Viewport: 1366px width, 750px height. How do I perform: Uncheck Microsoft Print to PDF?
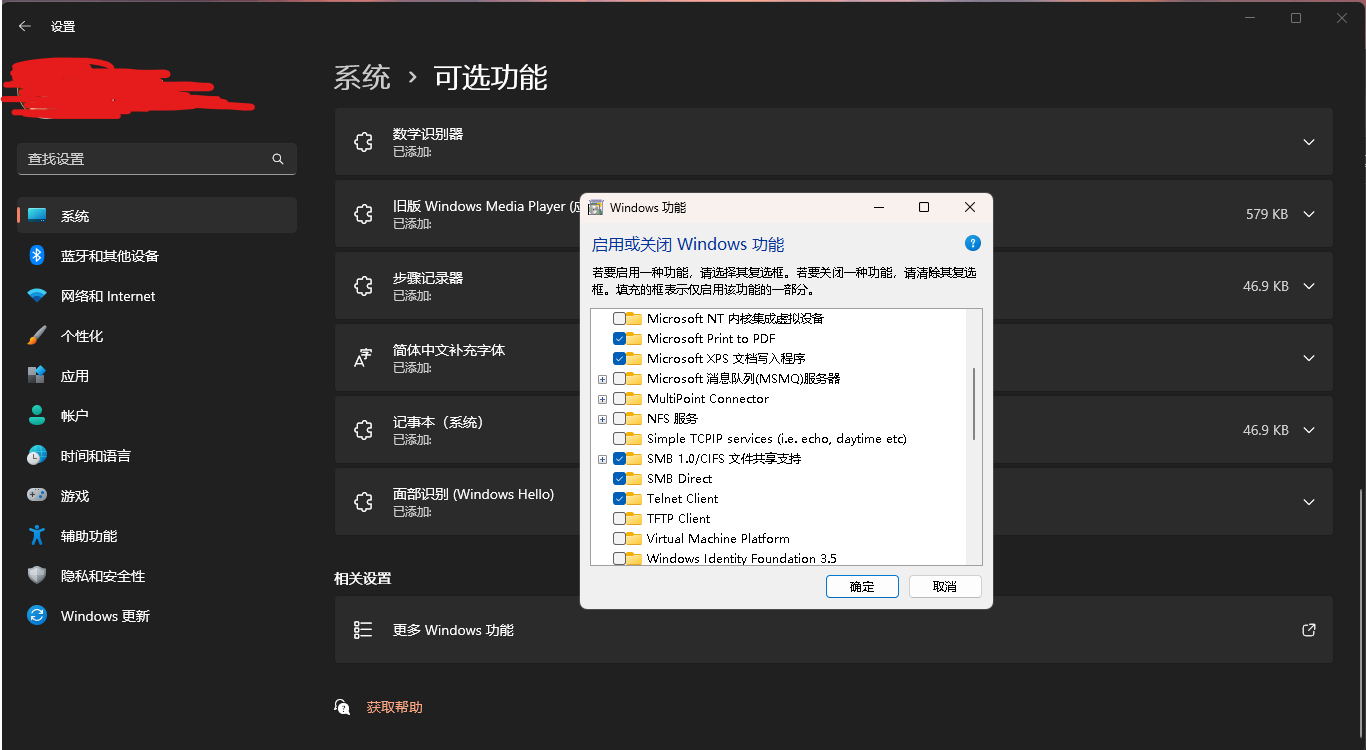tap(620, 338)
